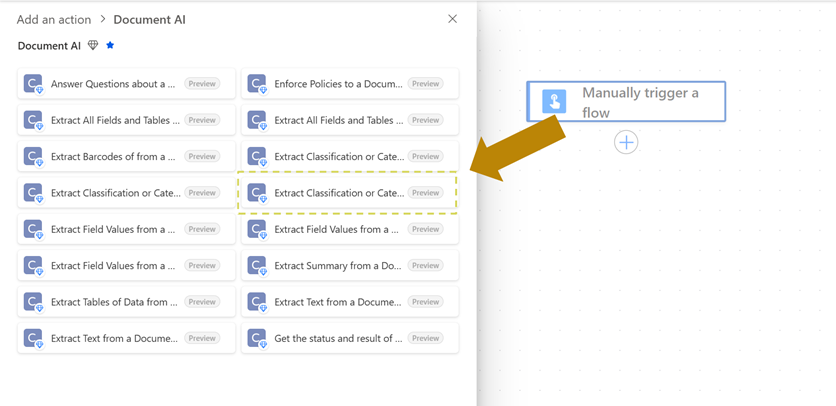Select the Extract Barcodes of from a... action label
836x406 pixels.
pos(113,156)
